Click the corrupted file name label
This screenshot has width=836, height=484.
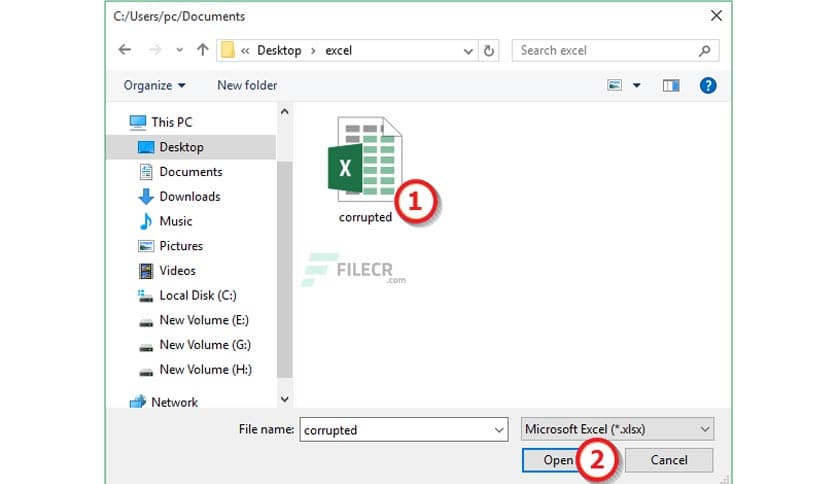coord(365,217)
